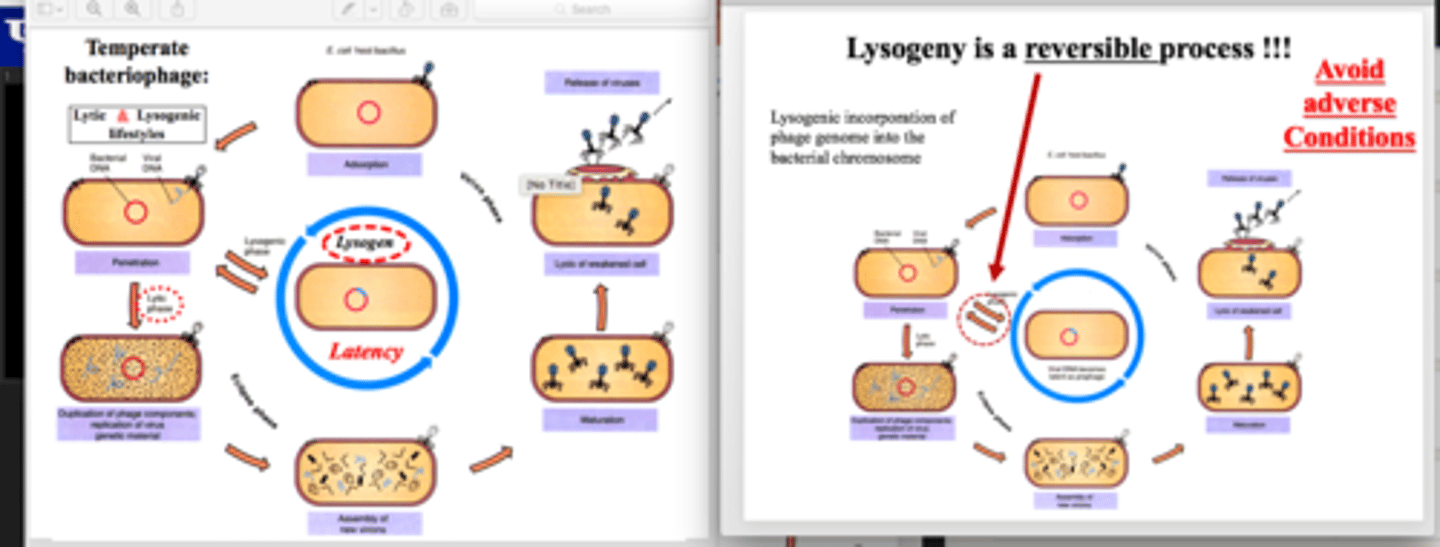Click the red 'Avoid adverse Conditions' text
1440x547 pixels.
pos(1349,104)
